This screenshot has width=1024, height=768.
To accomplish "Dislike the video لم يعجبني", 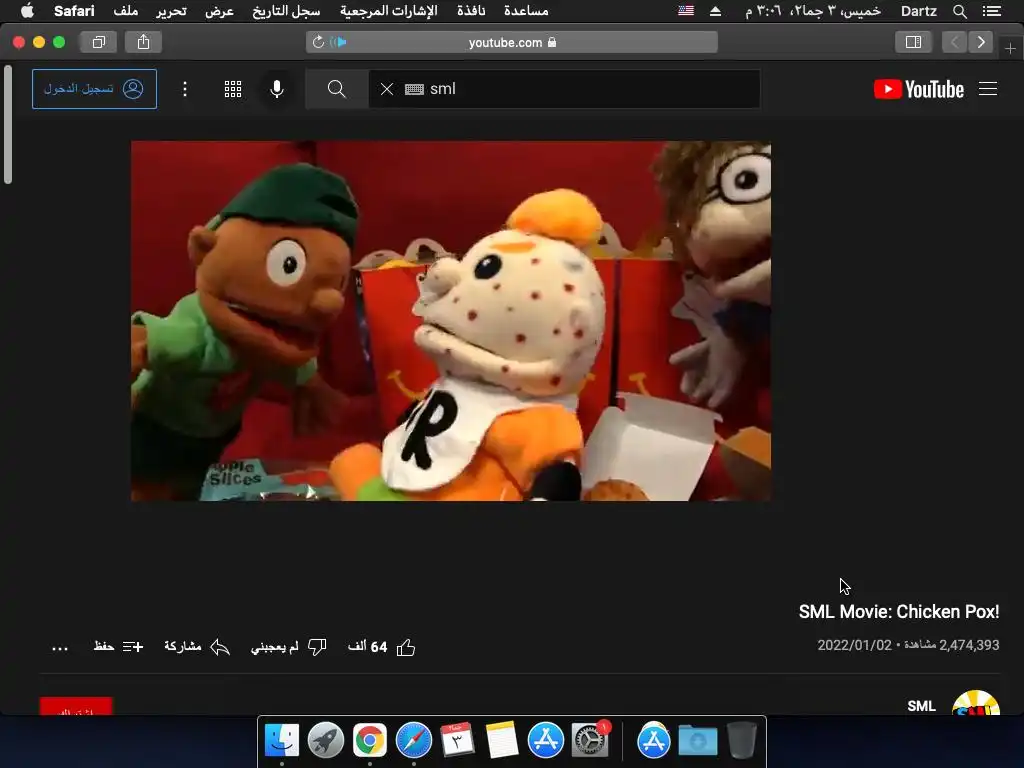I will click(x=288, y=647).
